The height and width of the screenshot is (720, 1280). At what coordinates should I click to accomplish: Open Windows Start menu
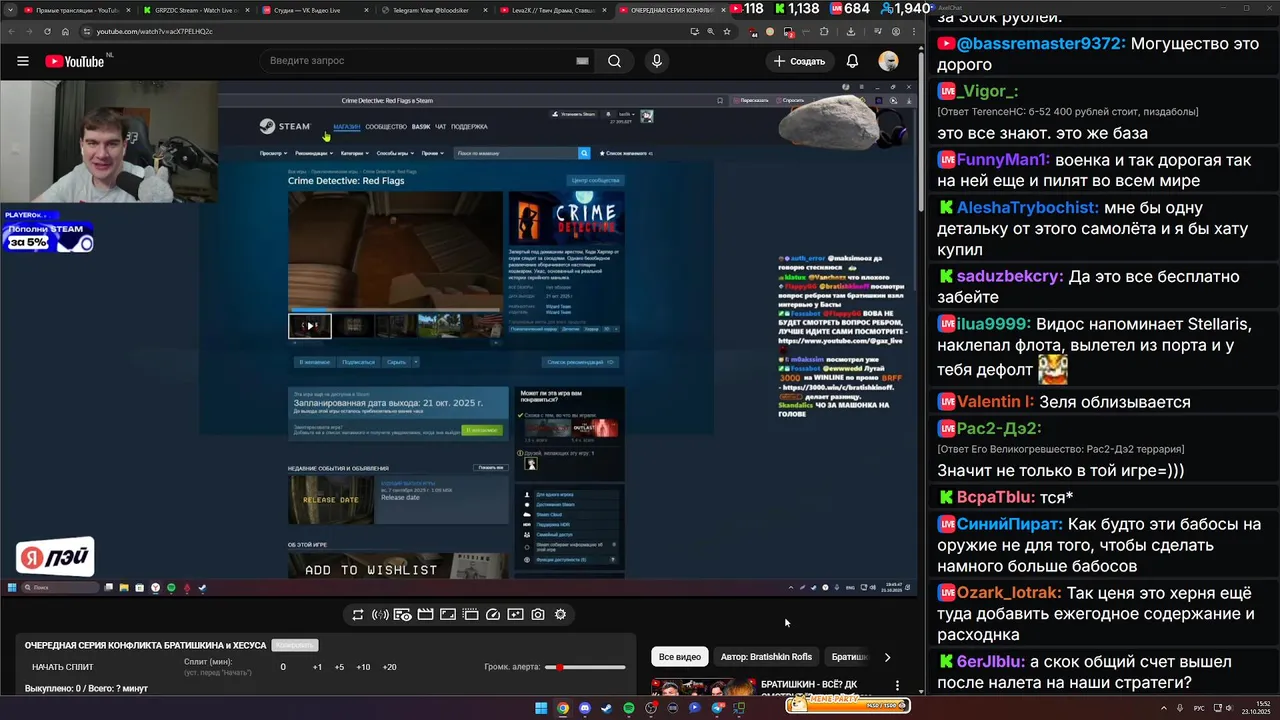pyautogui.click(x=541, y=708)
